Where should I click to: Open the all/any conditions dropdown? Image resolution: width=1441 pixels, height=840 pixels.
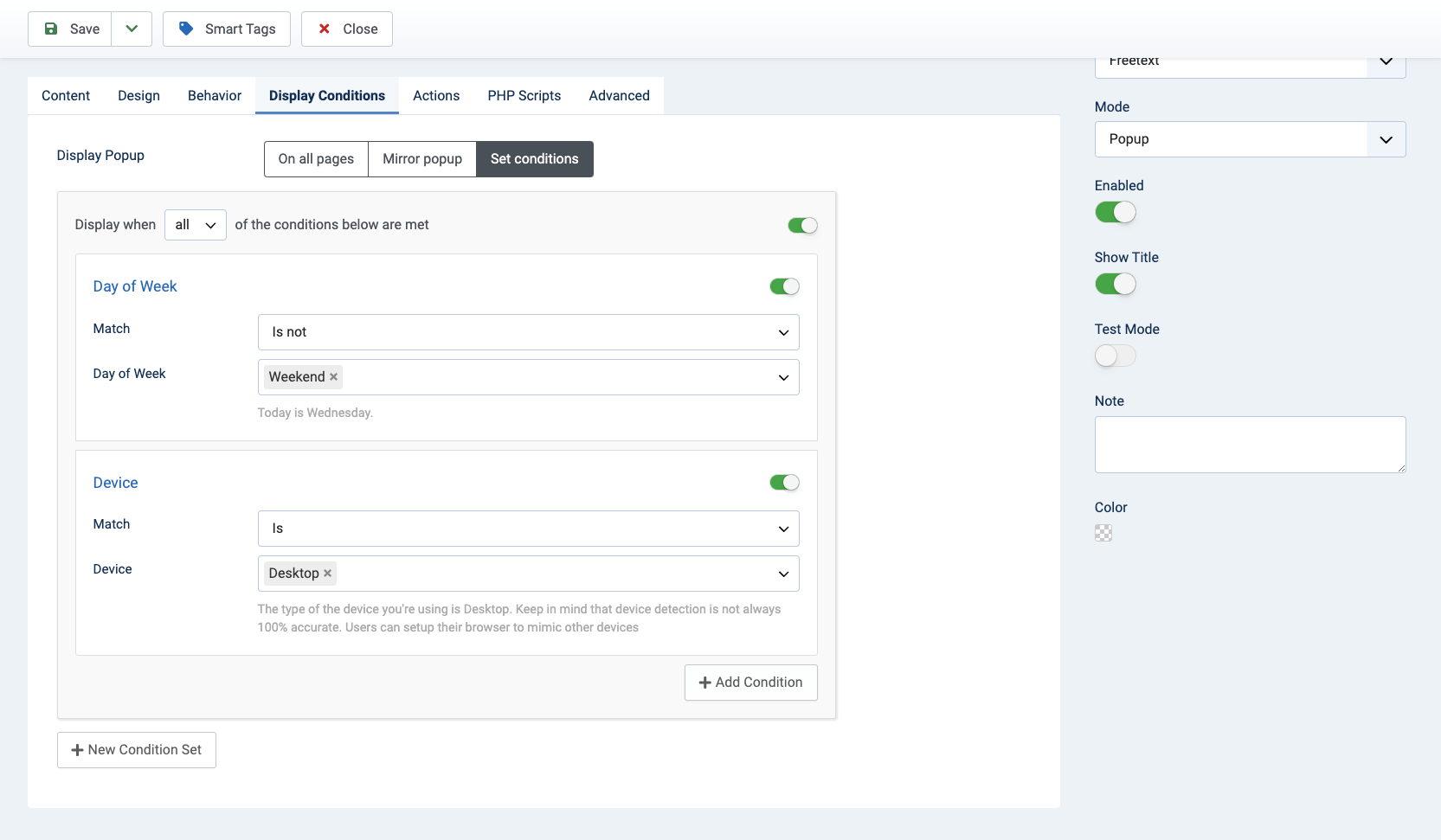(x=196, y=225)
